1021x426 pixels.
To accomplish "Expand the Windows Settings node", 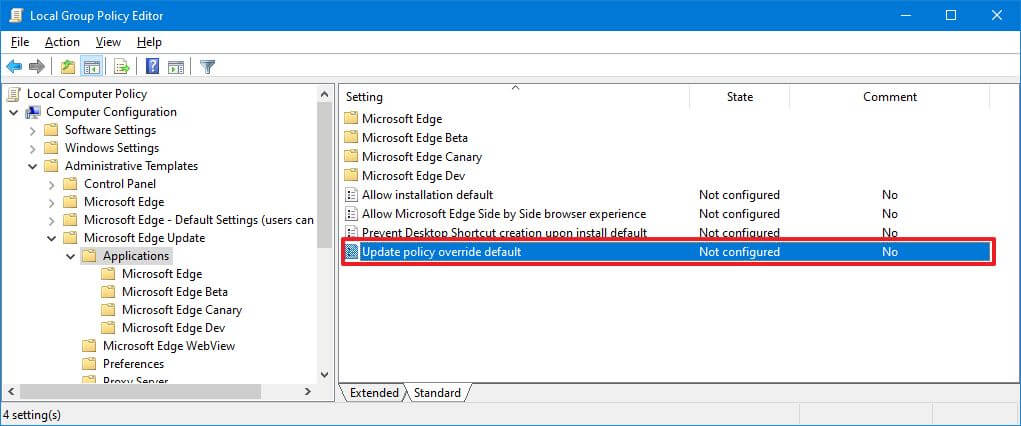I will tap(33, 149).
